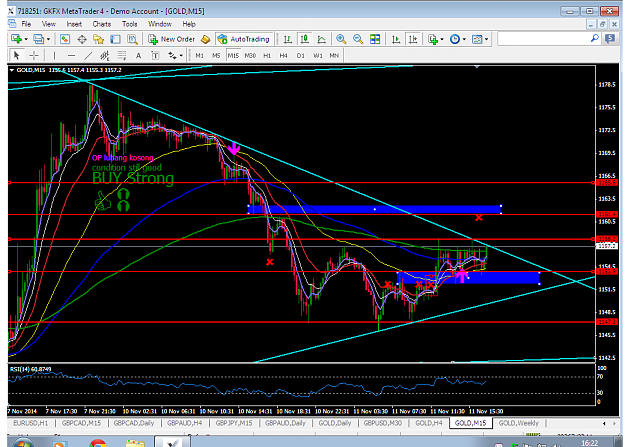Select the Cursor arrow tool

16,55
